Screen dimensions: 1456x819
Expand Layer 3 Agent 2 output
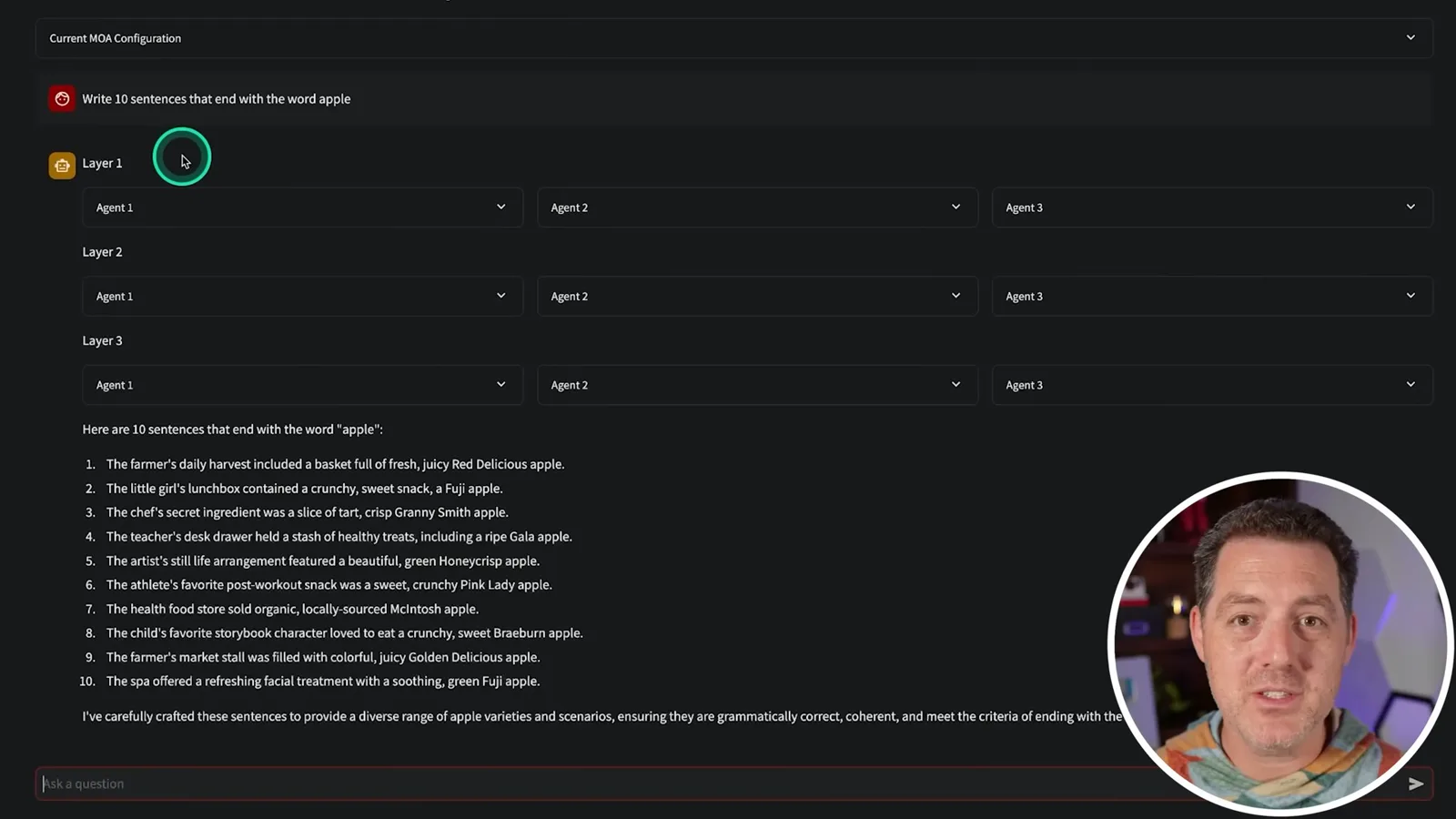click(757, 385)
